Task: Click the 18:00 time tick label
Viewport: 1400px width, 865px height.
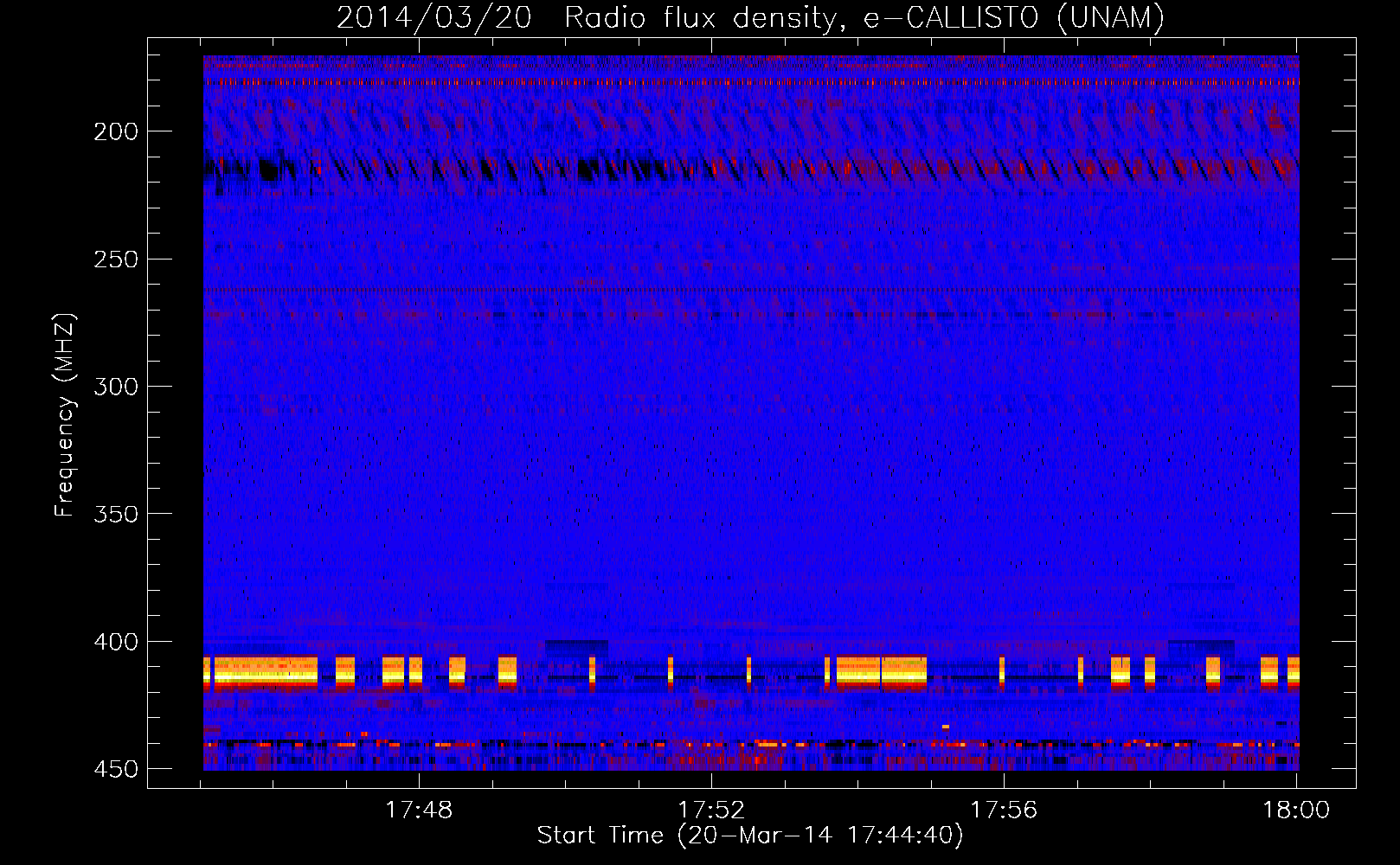Action: 1296,811
